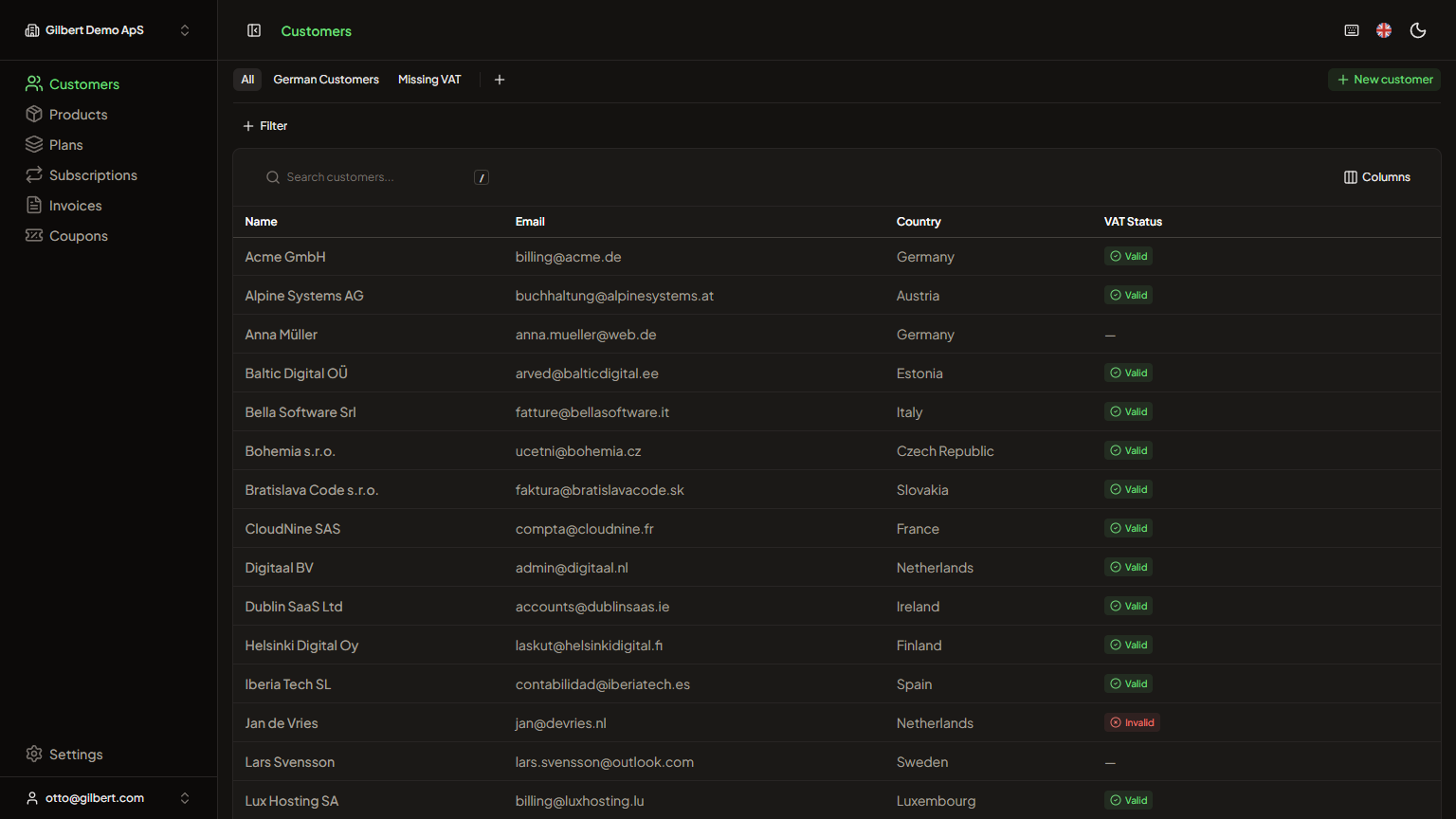Add a Filter to customers

click(x=265, y=126)
